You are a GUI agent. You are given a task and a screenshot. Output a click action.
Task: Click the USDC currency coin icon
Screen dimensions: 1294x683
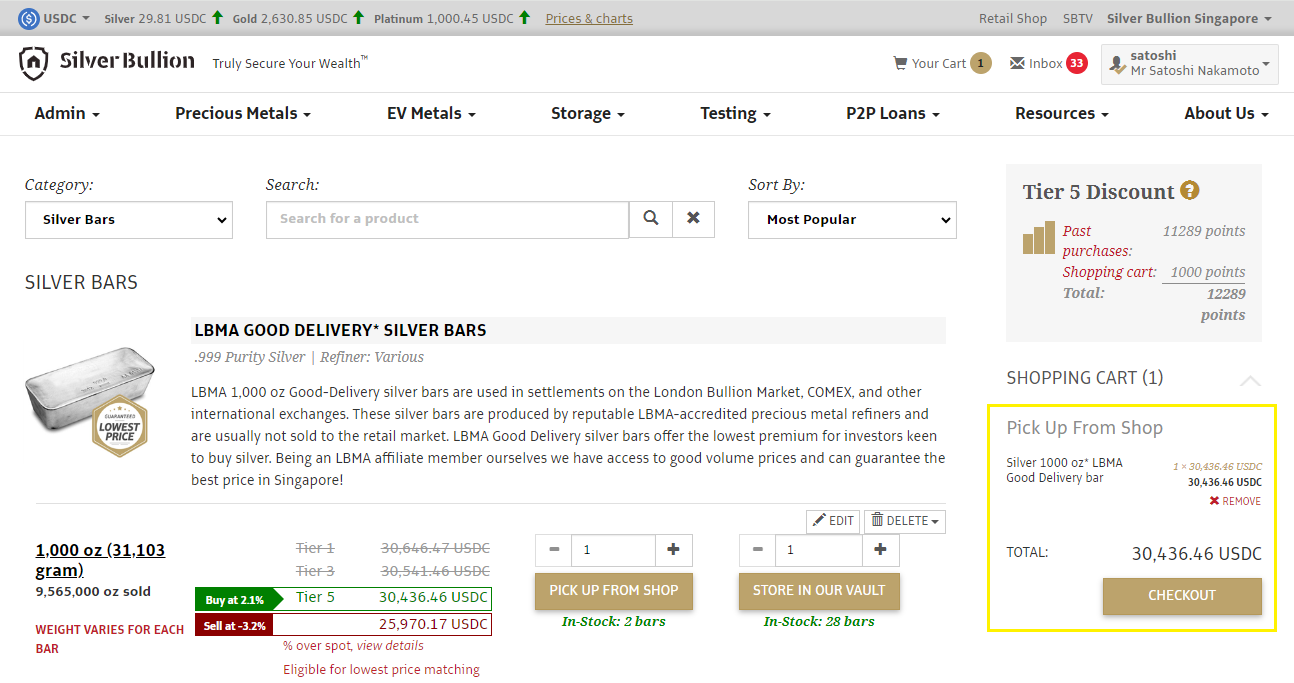29,18
